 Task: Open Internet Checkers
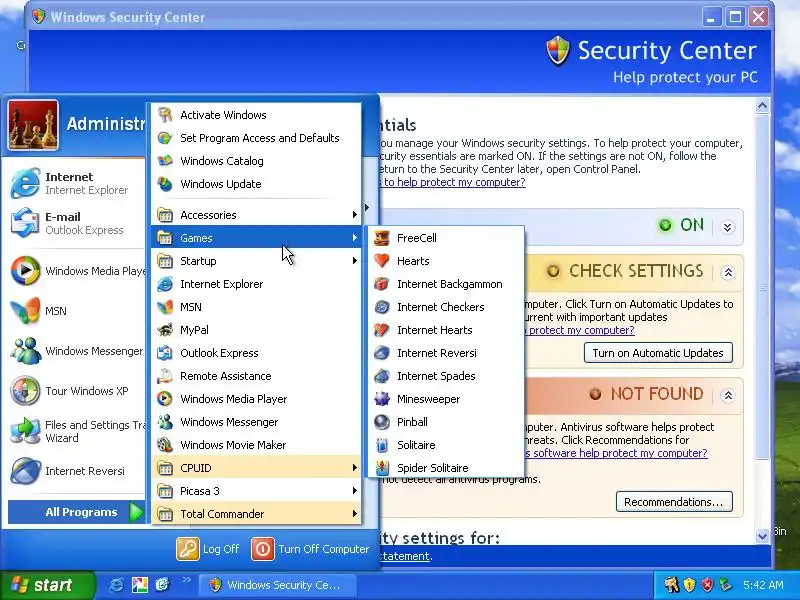pos(445,307)
